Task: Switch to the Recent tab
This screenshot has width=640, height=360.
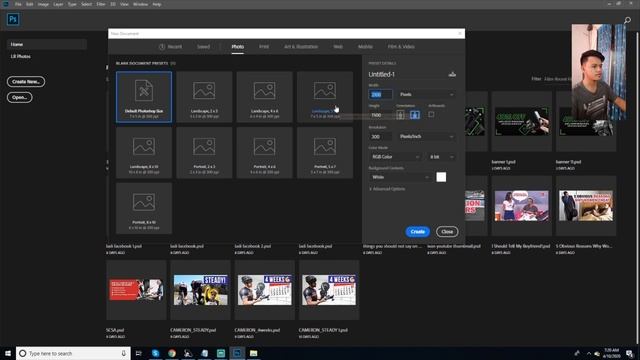Action: [x=170, y=47]
